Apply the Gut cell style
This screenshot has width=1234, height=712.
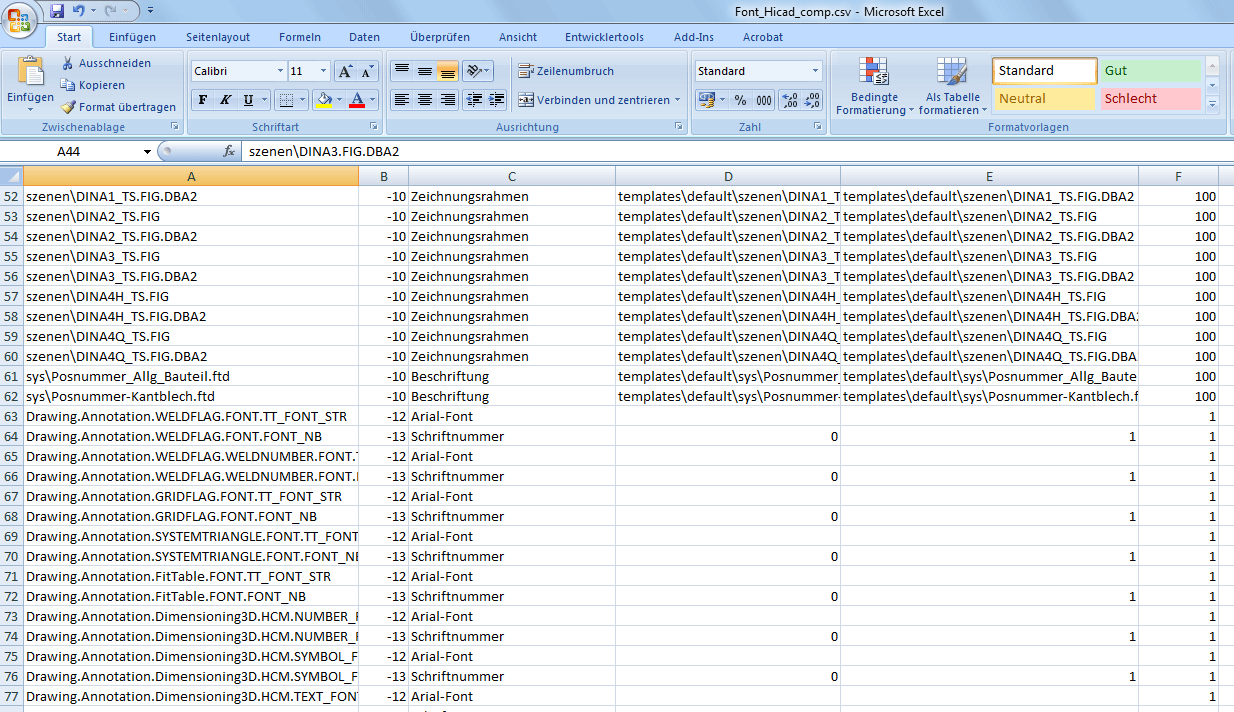(x=1150, y=71)
